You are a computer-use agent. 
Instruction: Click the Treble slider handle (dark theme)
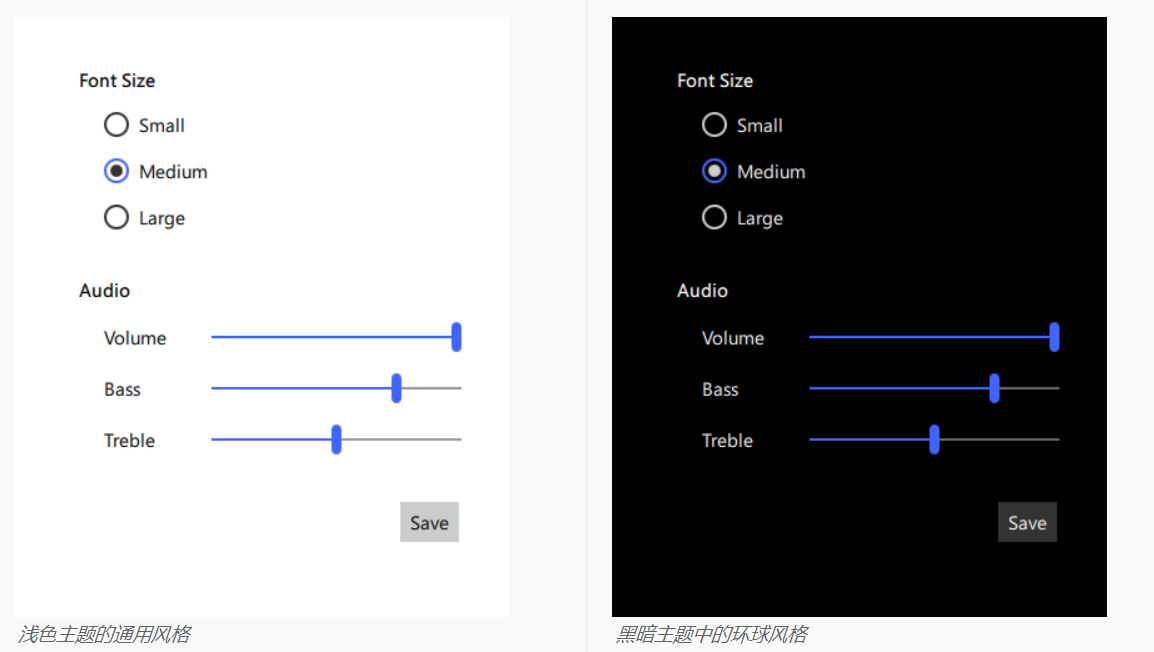933,440
